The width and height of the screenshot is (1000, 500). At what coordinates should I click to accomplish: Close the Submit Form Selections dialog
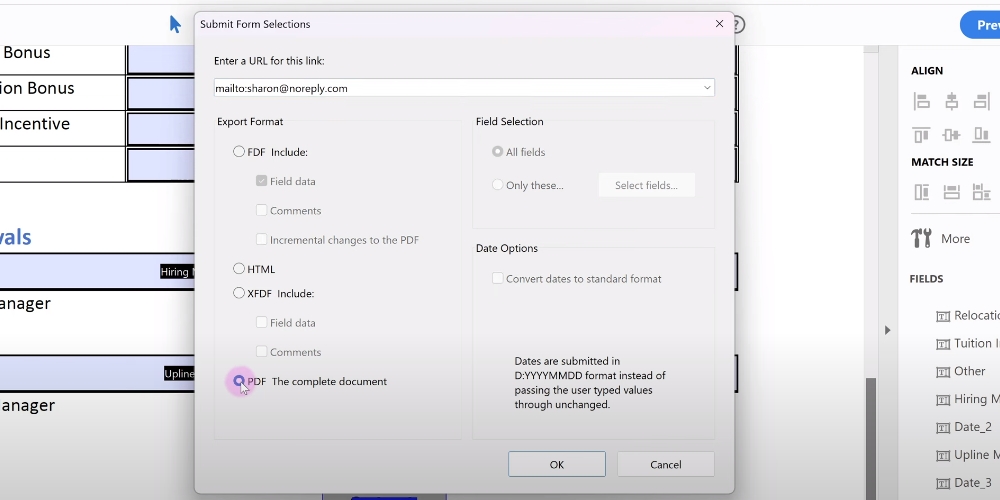coord(719,24)
